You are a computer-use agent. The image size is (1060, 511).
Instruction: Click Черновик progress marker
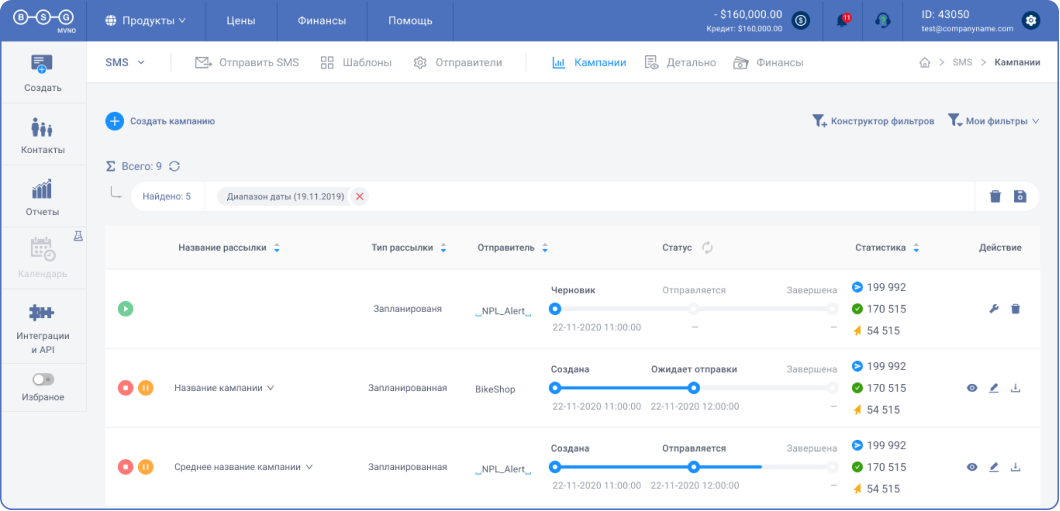555,309
